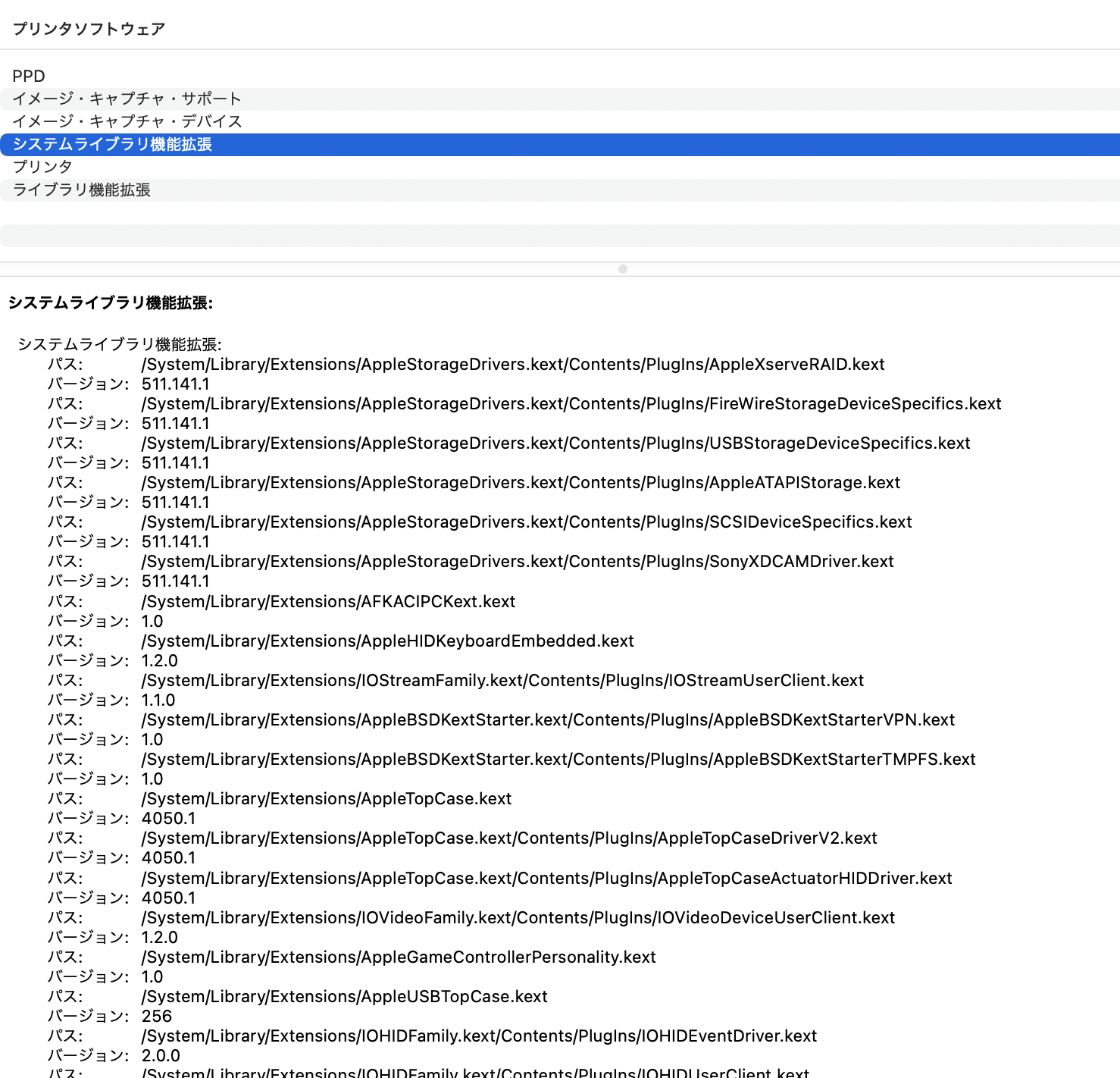Click the version value 1.1.0
Viewport: 1120px width, 1078px height.
tap(158, 700)
